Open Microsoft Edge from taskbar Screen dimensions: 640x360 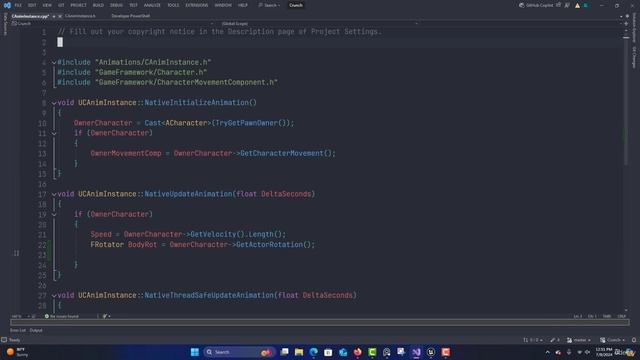pyautogui.click(x=313, y=352)
